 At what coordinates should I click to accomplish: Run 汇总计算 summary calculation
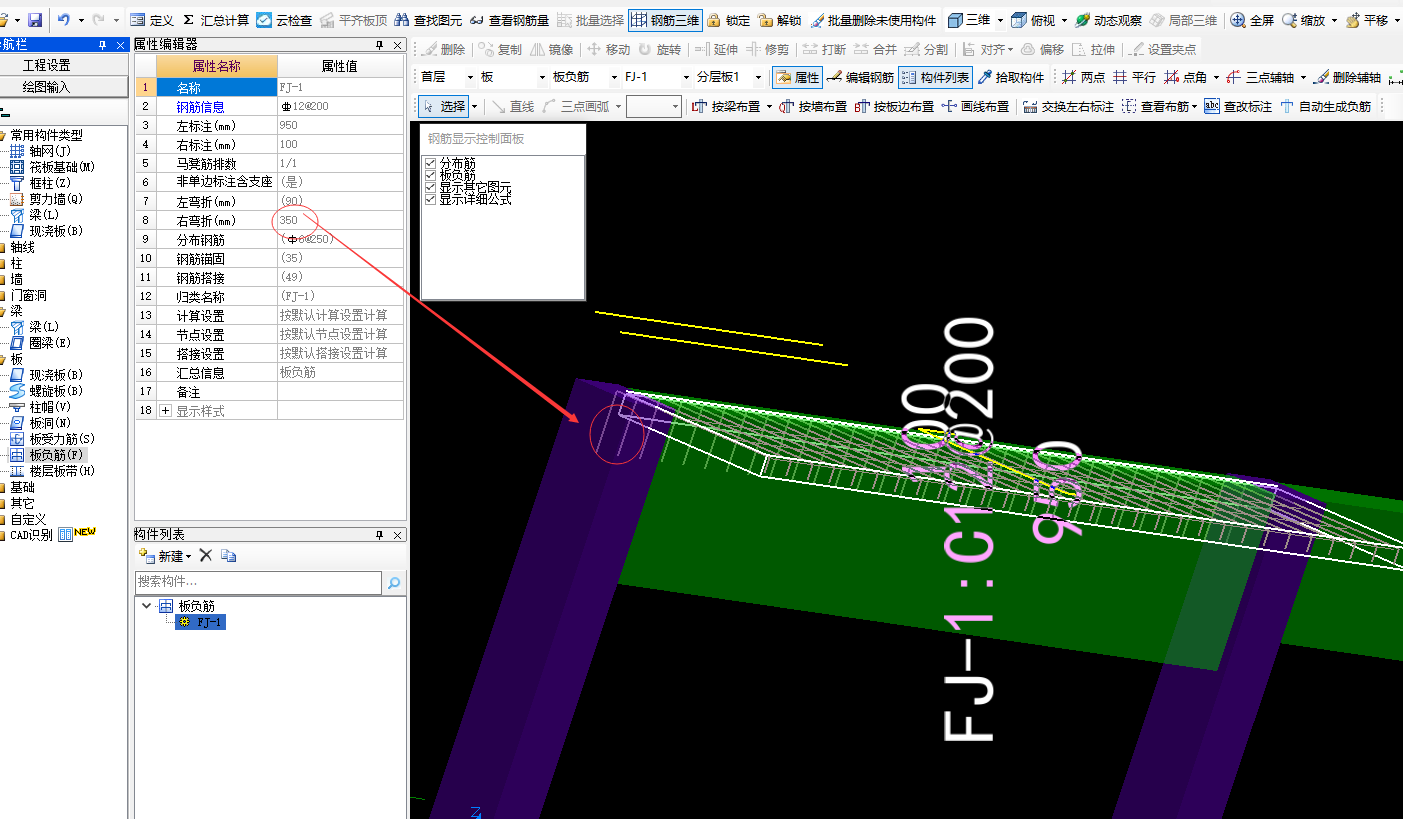point(216,20)
